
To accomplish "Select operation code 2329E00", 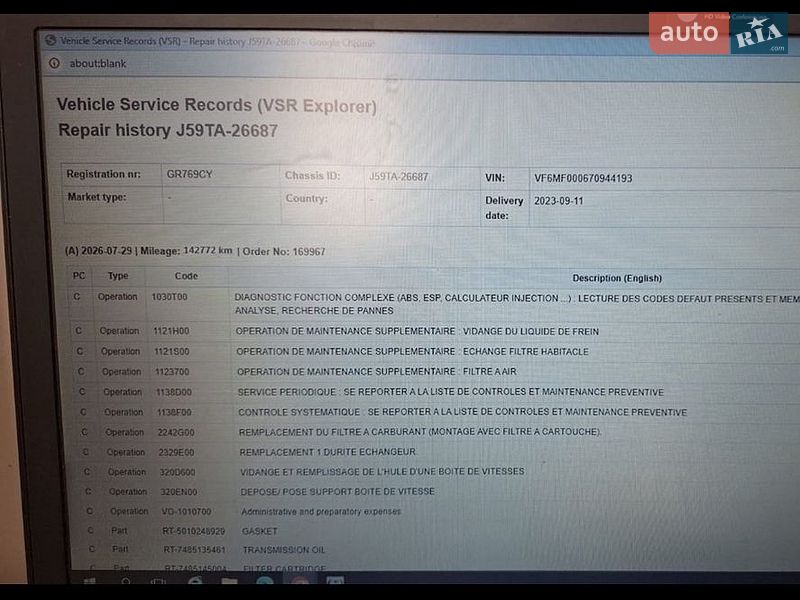I will pos(177,452).
